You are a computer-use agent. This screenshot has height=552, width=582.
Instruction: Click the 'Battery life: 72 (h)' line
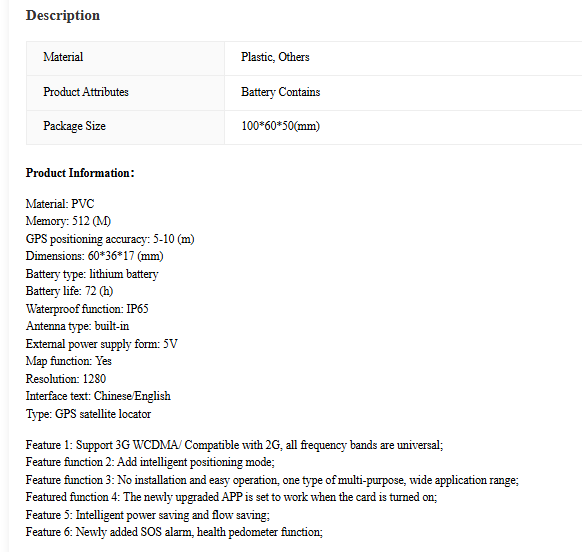tap(69, 291)
